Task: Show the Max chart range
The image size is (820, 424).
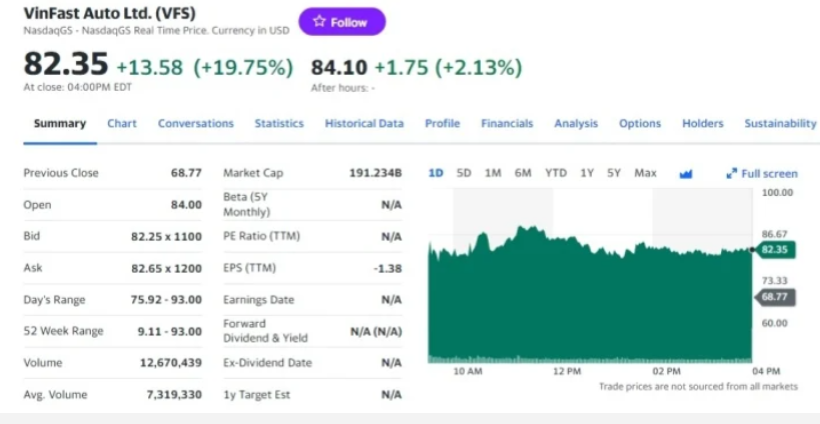Action: pos(645,173)
